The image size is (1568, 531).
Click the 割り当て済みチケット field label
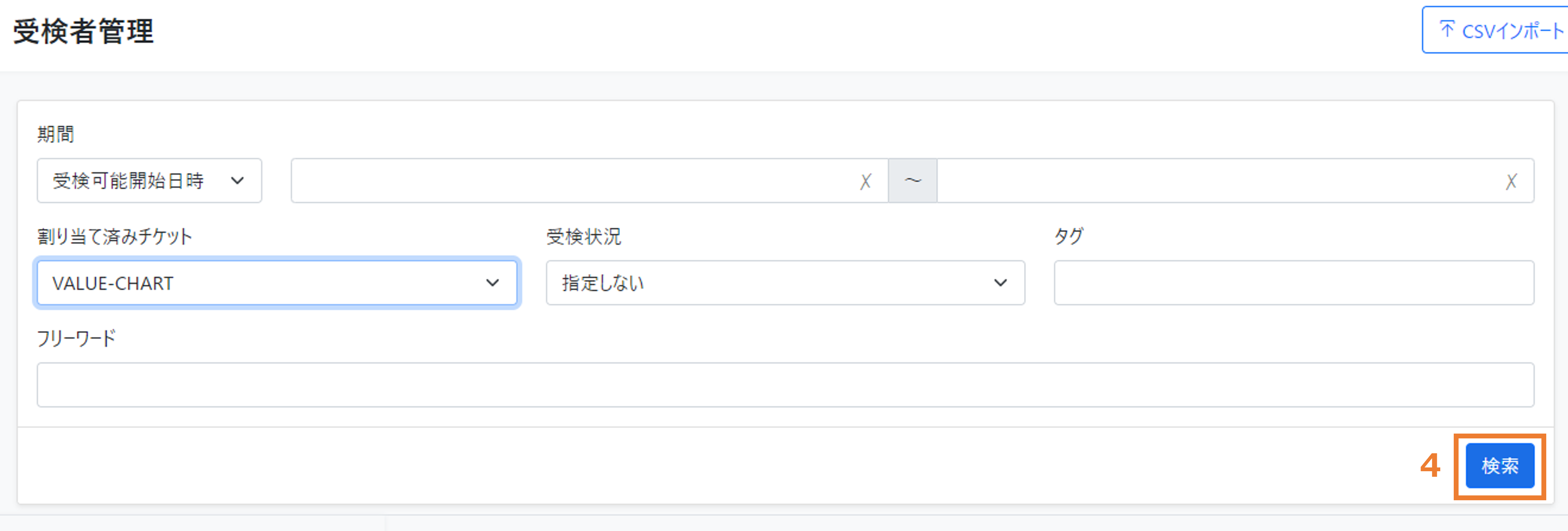pos(114,236)
